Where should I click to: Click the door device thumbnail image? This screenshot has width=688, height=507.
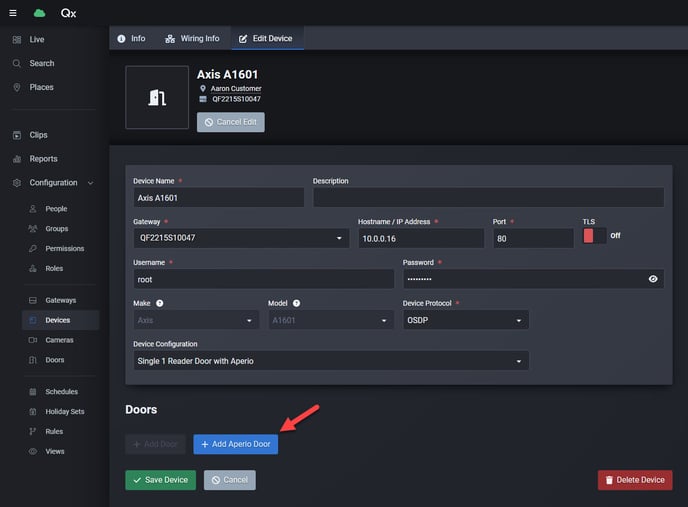click(x=157, y=97)
